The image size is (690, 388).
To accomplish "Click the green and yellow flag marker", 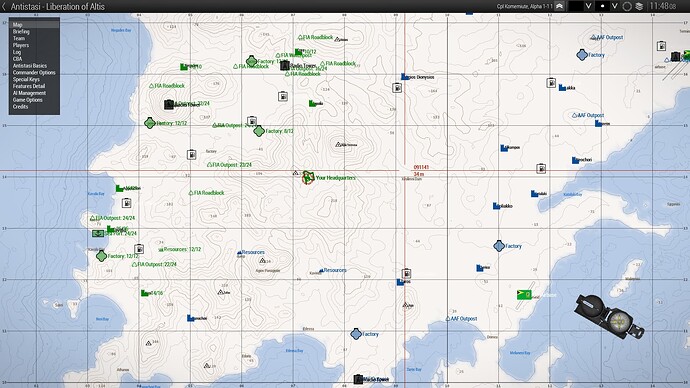I will click(x=524, y=295).
